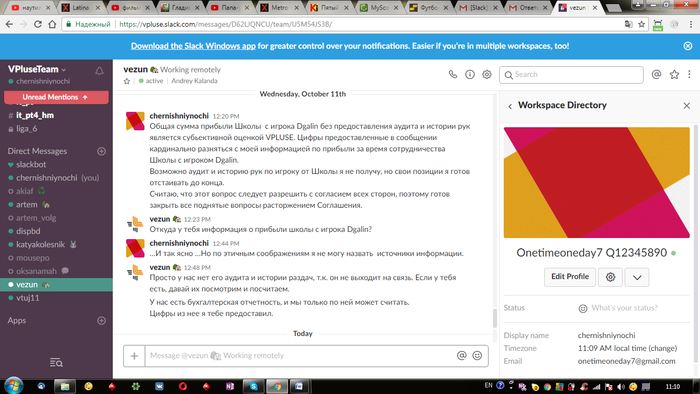Bookmark this page star in address bar
This screenshot has width=700, height=394.
click(642, 24)
